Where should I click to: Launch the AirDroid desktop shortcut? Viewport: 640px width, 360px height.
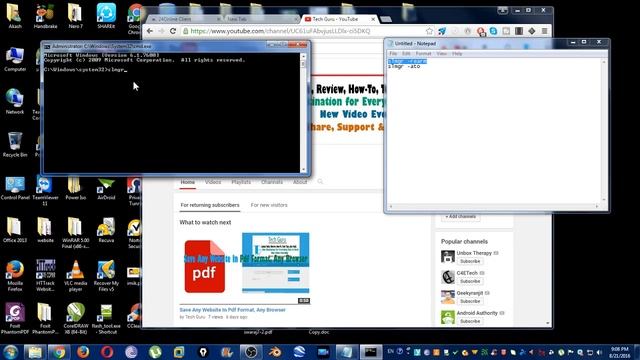(x=106, y=188)
